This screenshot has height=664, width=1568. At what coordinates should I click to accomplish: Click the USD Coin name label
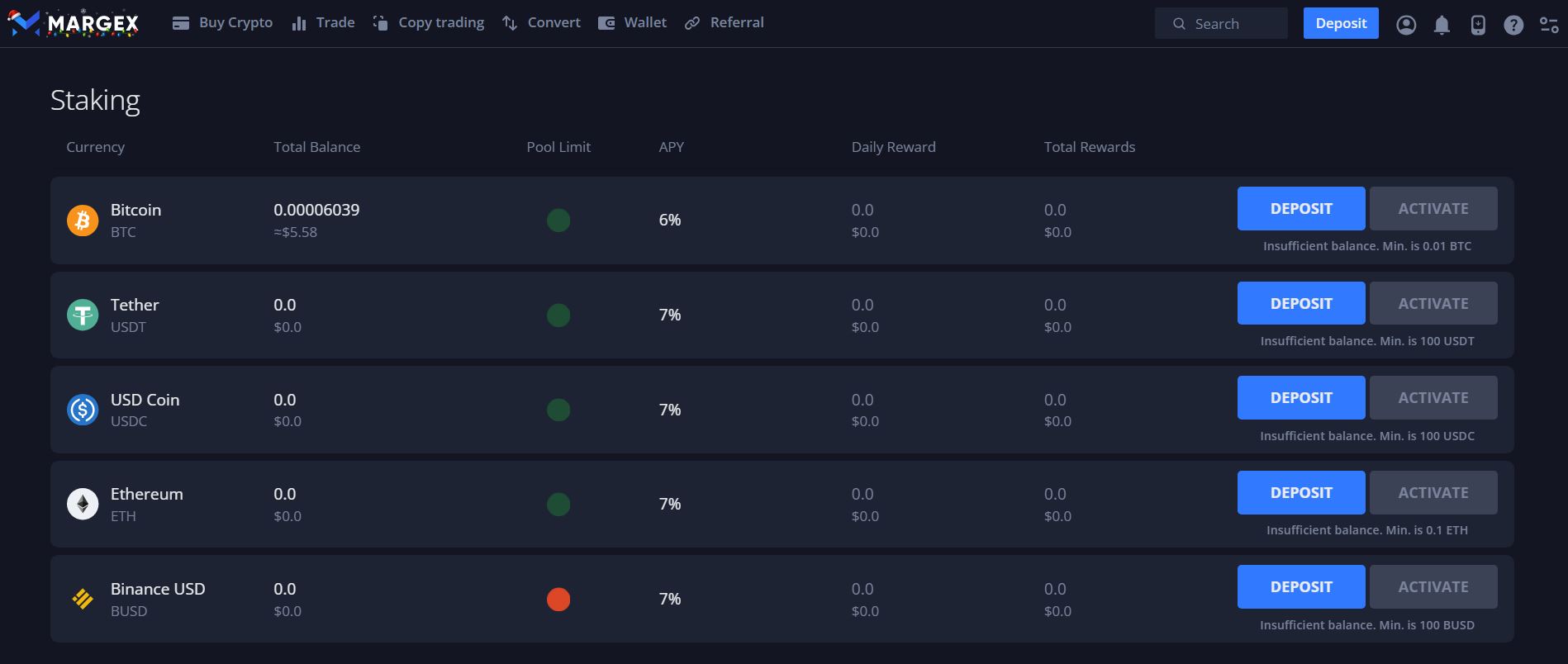pos(145,400)
